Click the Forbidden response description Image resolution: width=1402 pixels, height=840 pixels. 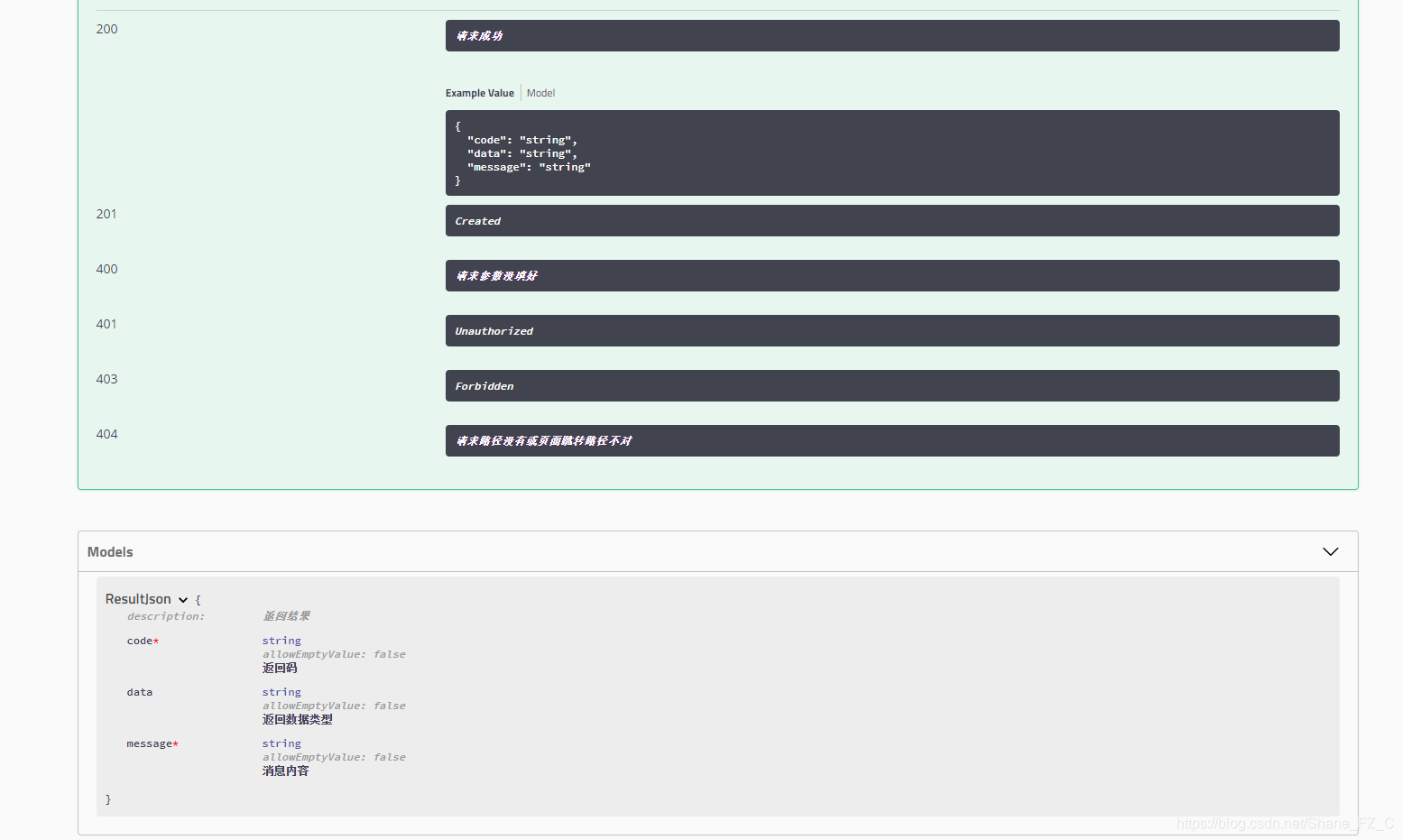(x=892, y=386)
